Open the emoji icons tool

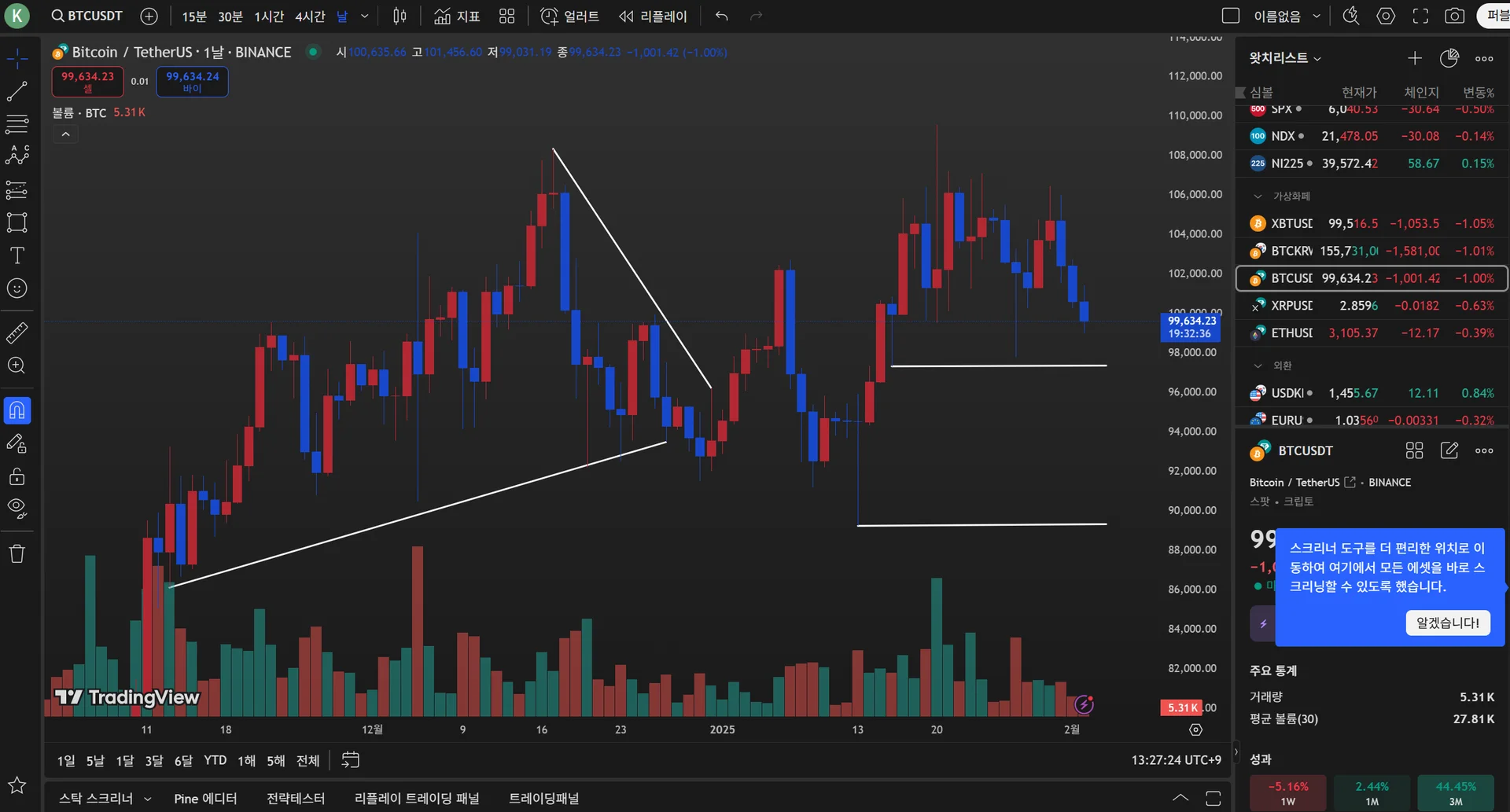pos(17,288)
